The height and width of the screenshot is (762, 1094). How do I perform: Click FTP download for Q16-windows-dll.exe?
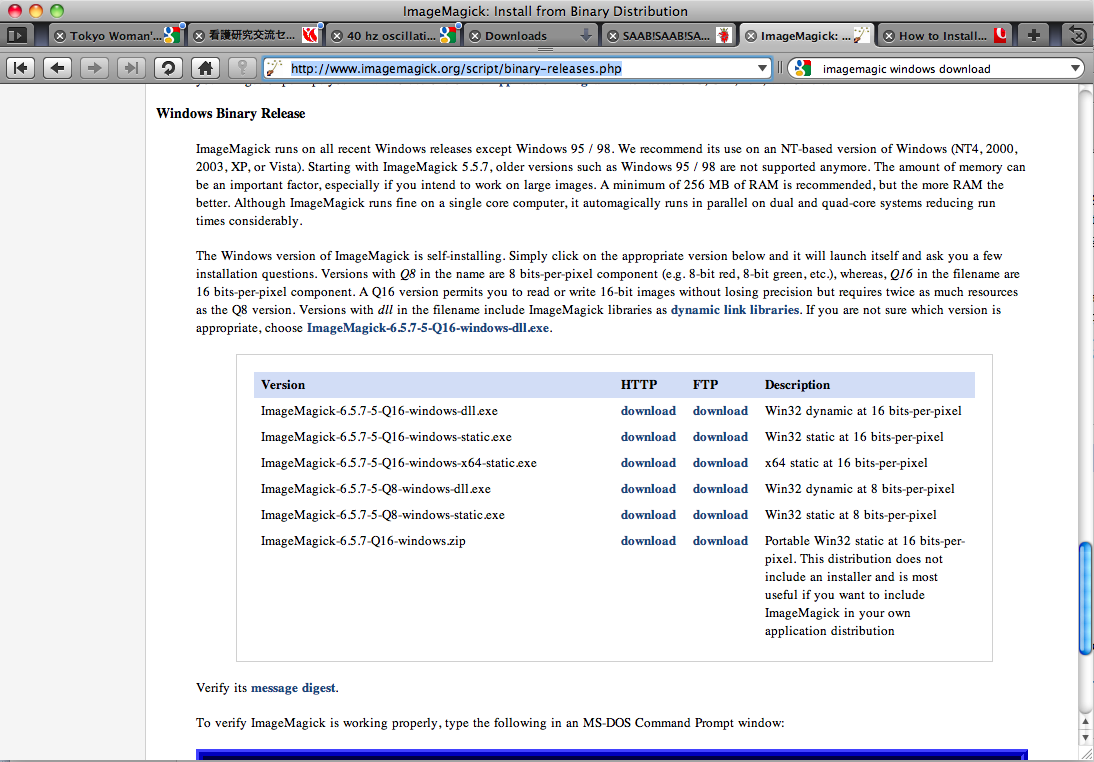(x=720, y=411)
